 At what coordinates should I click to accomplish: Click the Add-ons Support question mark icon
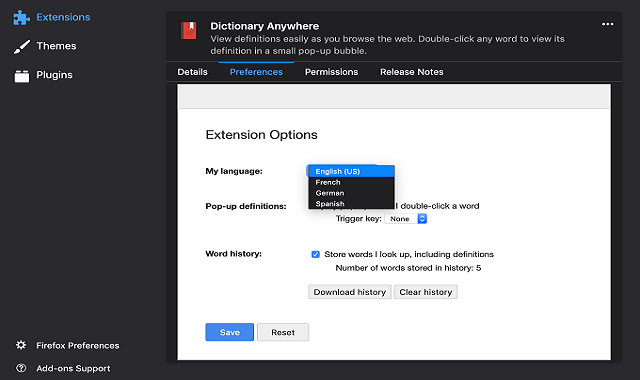pos(21,368)
